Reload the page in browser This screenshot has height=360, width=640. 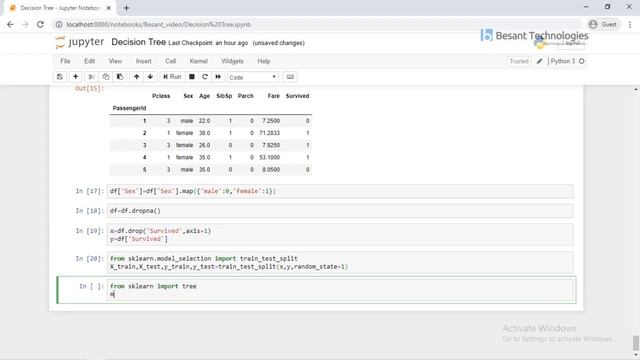[40, 24]
